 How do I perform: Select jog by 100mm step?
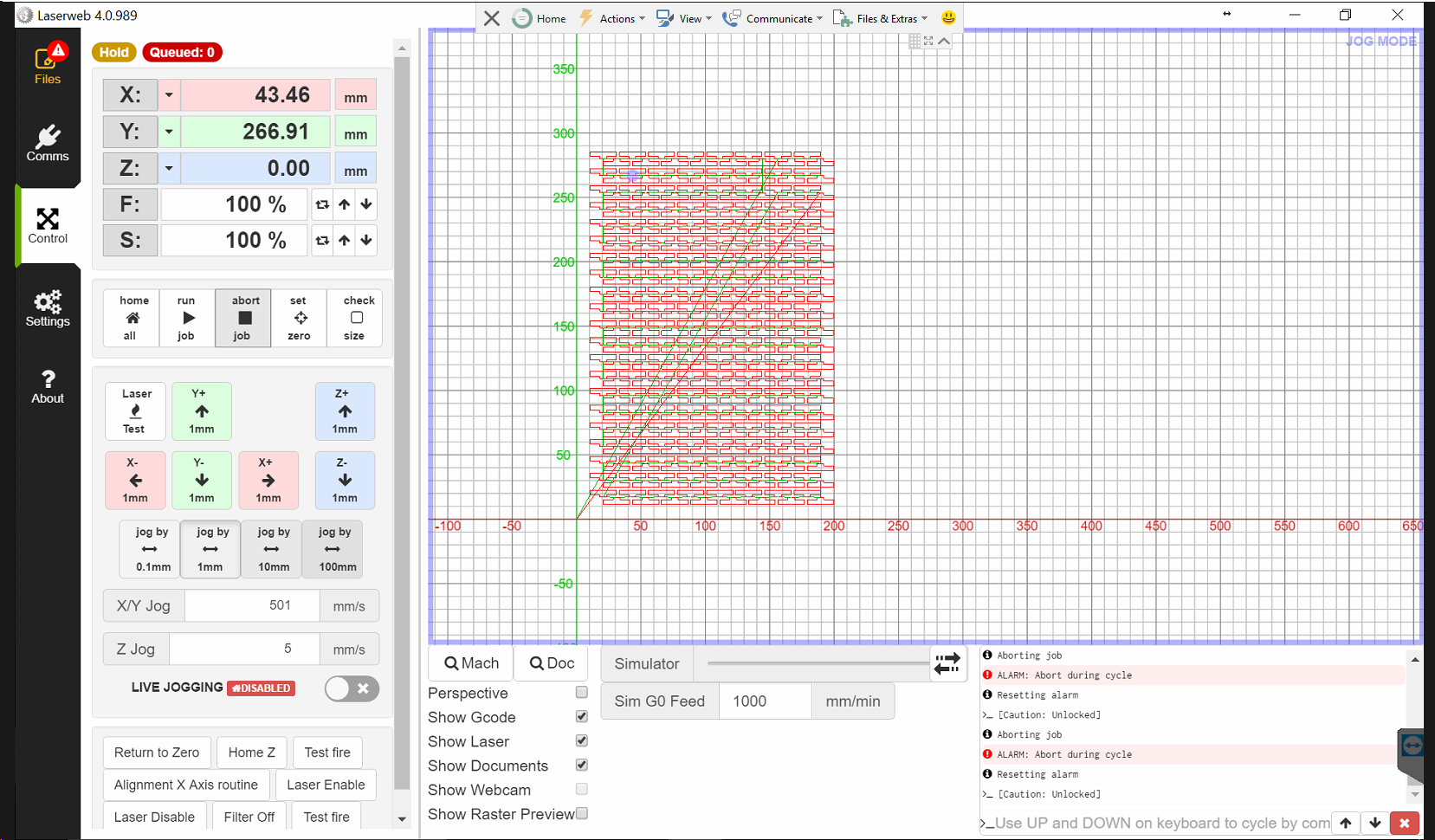pos(333,549)
